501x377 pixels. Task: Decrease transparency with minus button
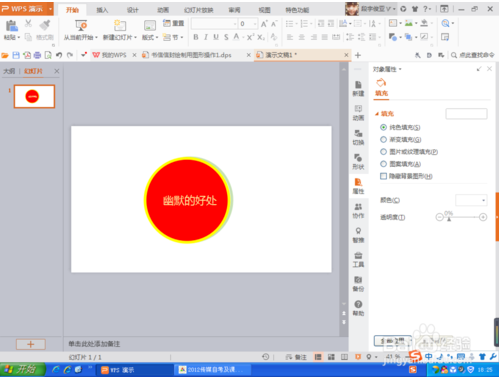click(x=439, y=217)
